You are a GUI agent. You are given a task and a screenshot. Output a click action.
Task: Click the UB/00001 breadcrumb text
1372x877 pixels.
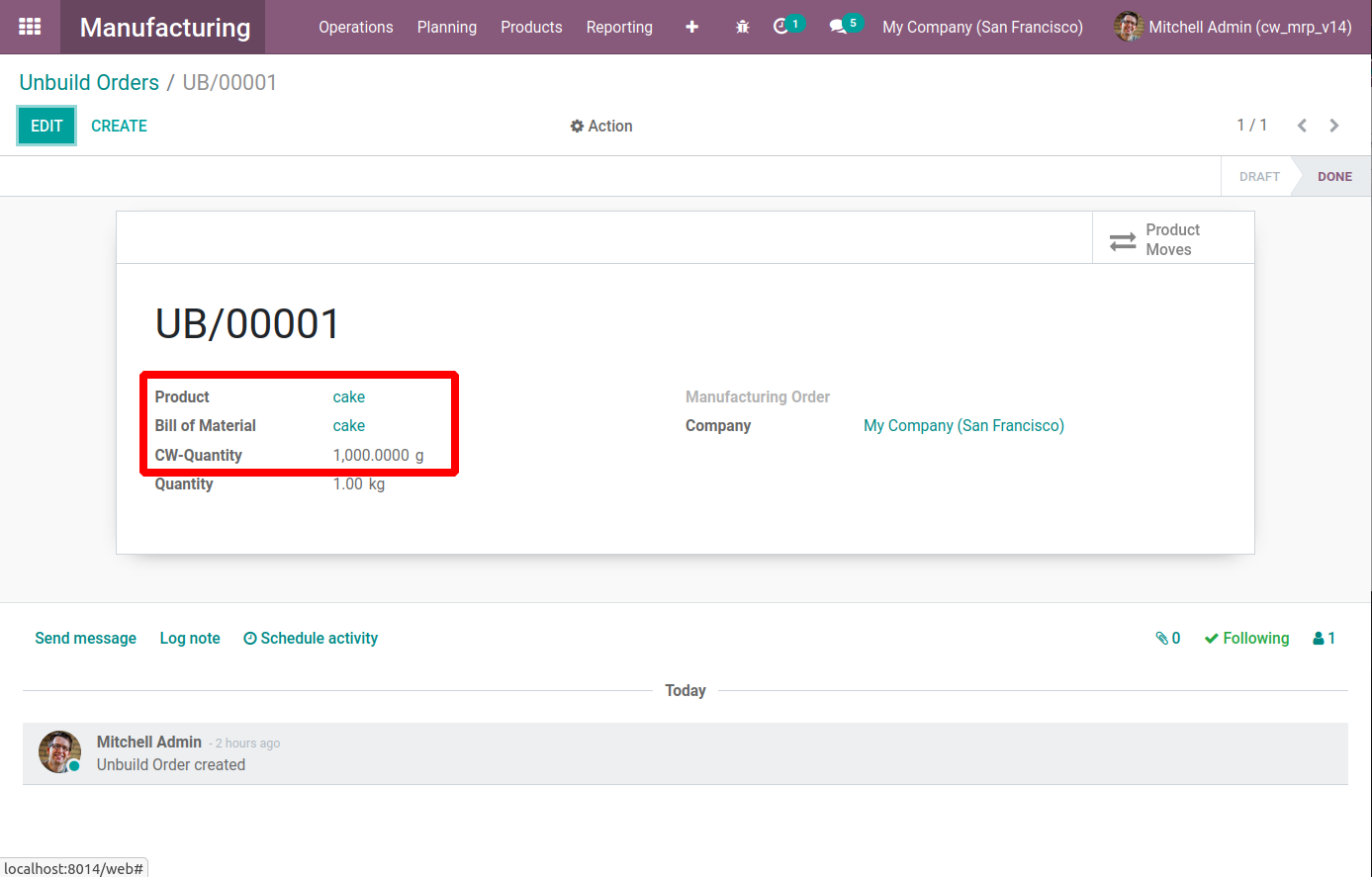click(229, 83)
